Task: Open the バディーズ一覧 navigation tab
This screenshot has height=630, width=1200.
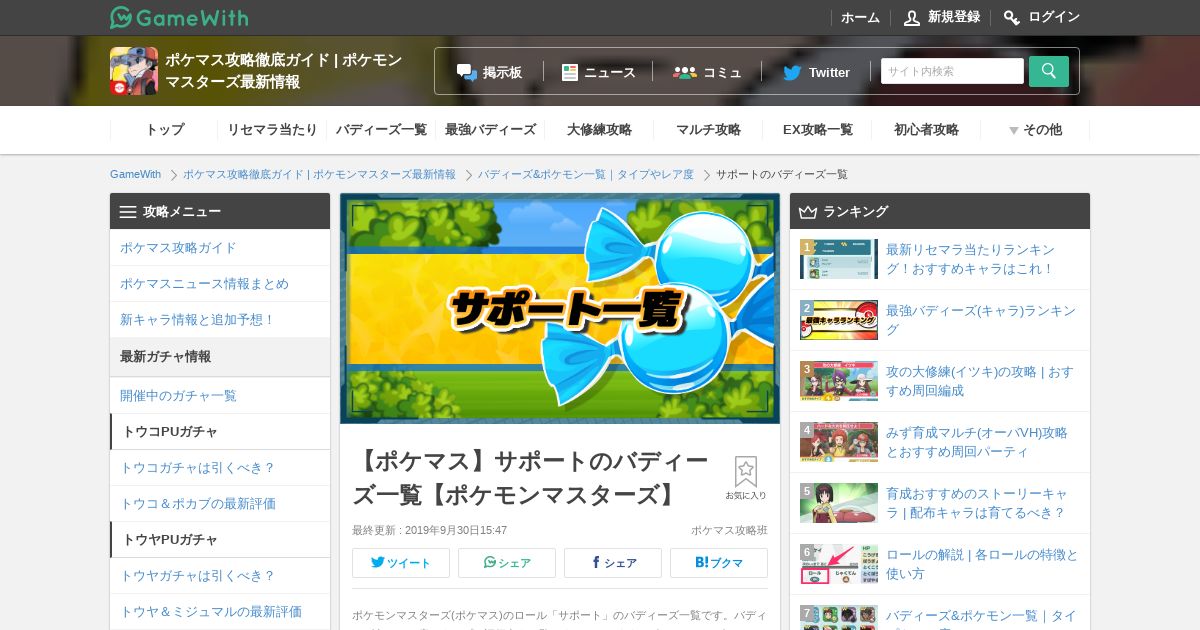Action: 381,130
